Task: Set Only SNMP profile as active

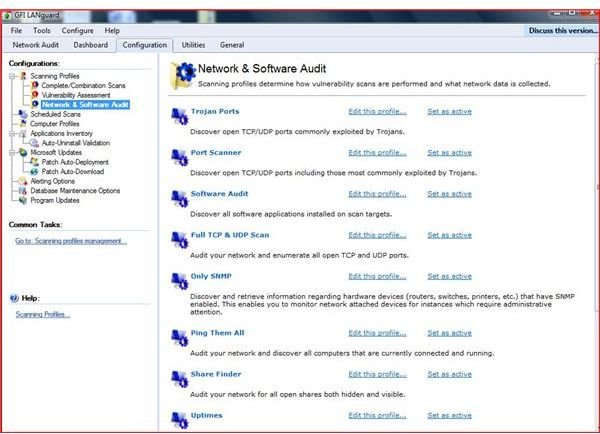Action: click(x=449, y=276)
